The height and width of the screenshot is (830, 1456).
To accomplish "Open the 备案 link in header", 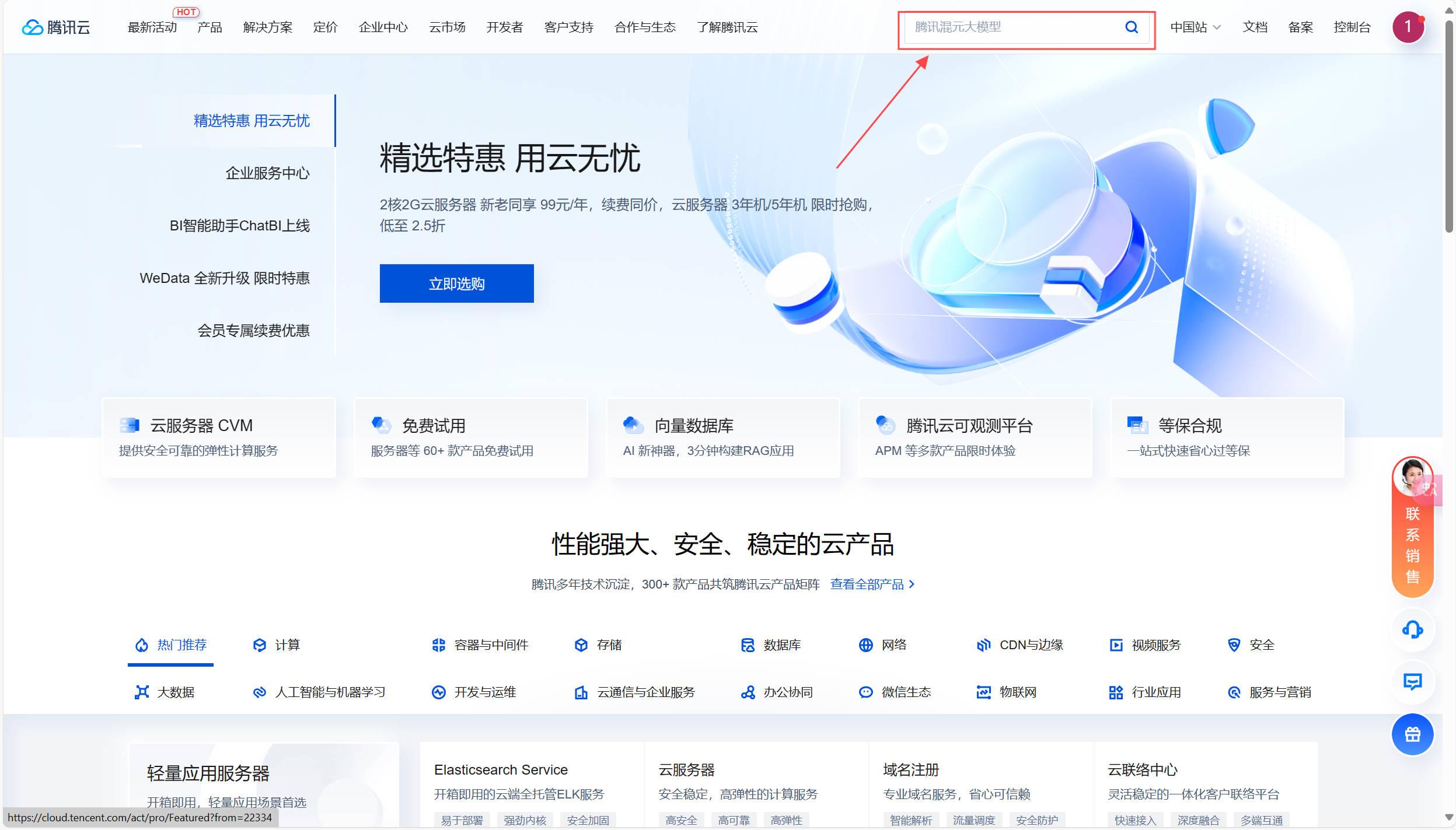I will point(1300,27).
